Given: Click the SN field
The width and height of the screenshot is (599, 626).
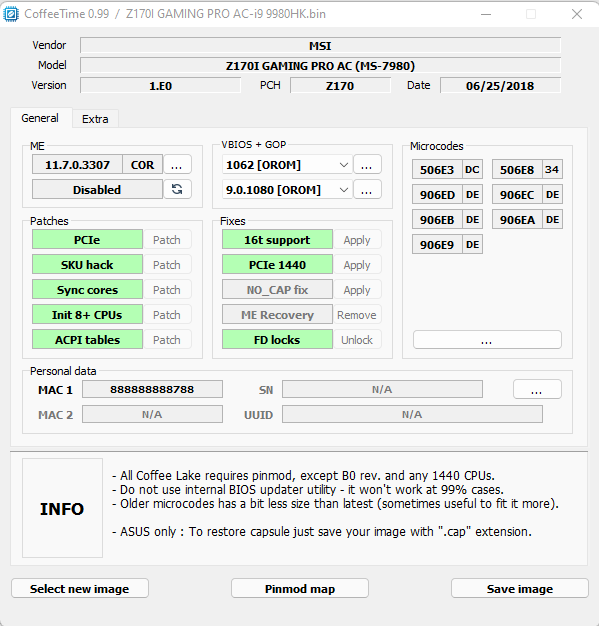Looking at the screenshot, I should [x=382, y=389].
